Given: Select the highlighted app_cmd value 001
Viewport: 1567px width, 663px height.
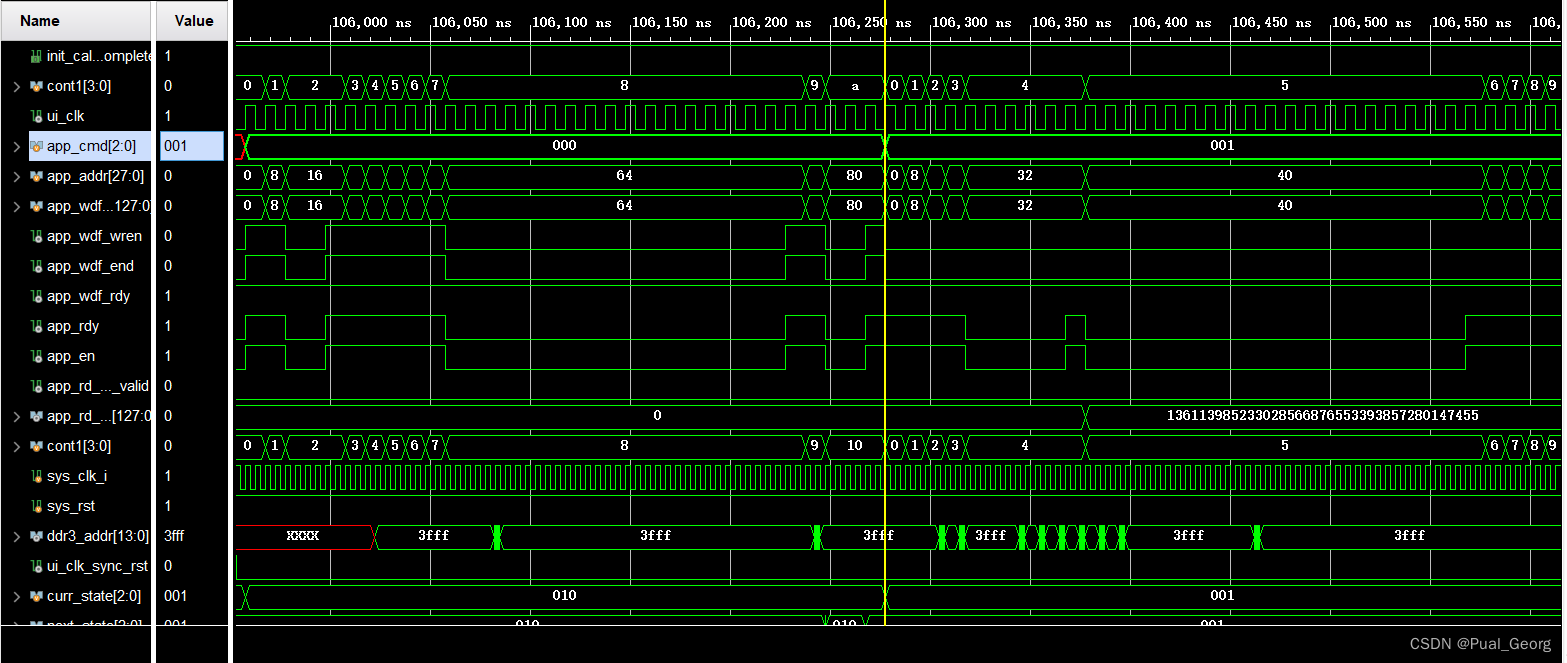Looking at the screenshot, I should pos(191,146).
